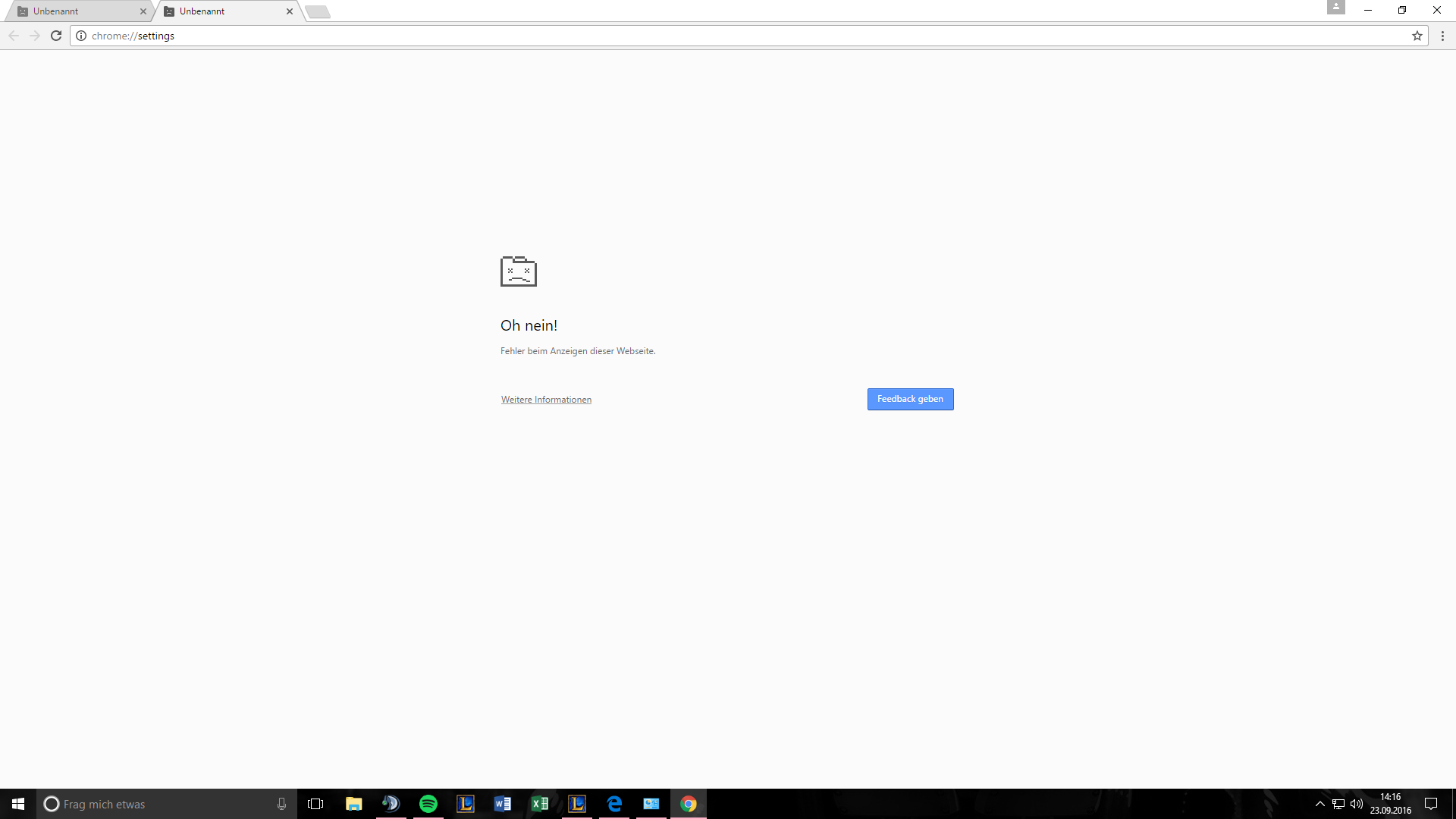Click the reload page icon
1456x819 pixels.
click(56, 36)
